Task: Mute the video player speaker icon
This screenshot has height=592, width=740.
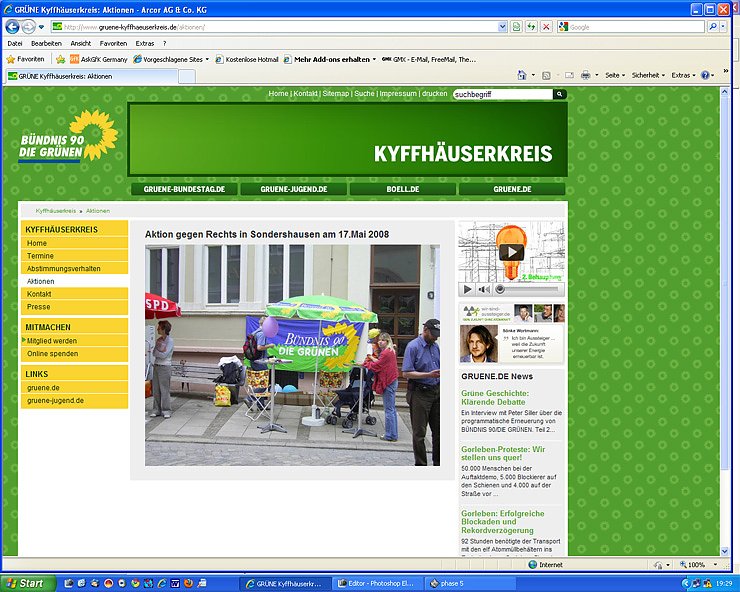Action: pos(483,289)
